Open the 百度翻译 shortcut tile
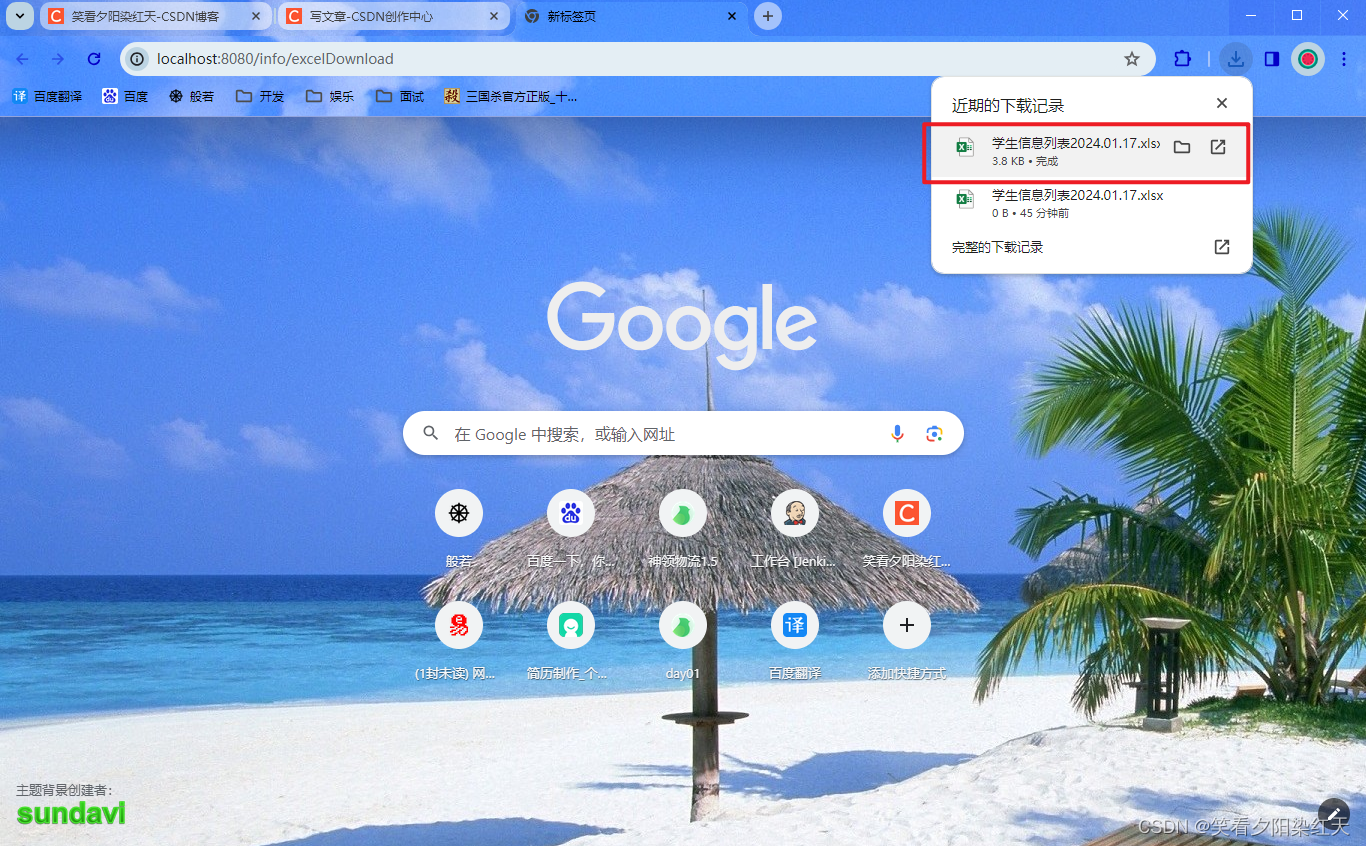This screenshot has width=1366, height=846. click(795, 642)
